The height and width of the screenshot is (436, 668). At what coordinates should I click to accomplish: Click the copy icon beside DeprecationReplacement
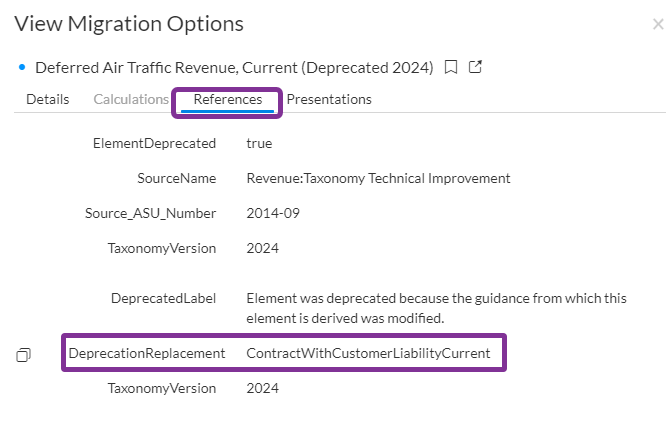tap(24, 355)
